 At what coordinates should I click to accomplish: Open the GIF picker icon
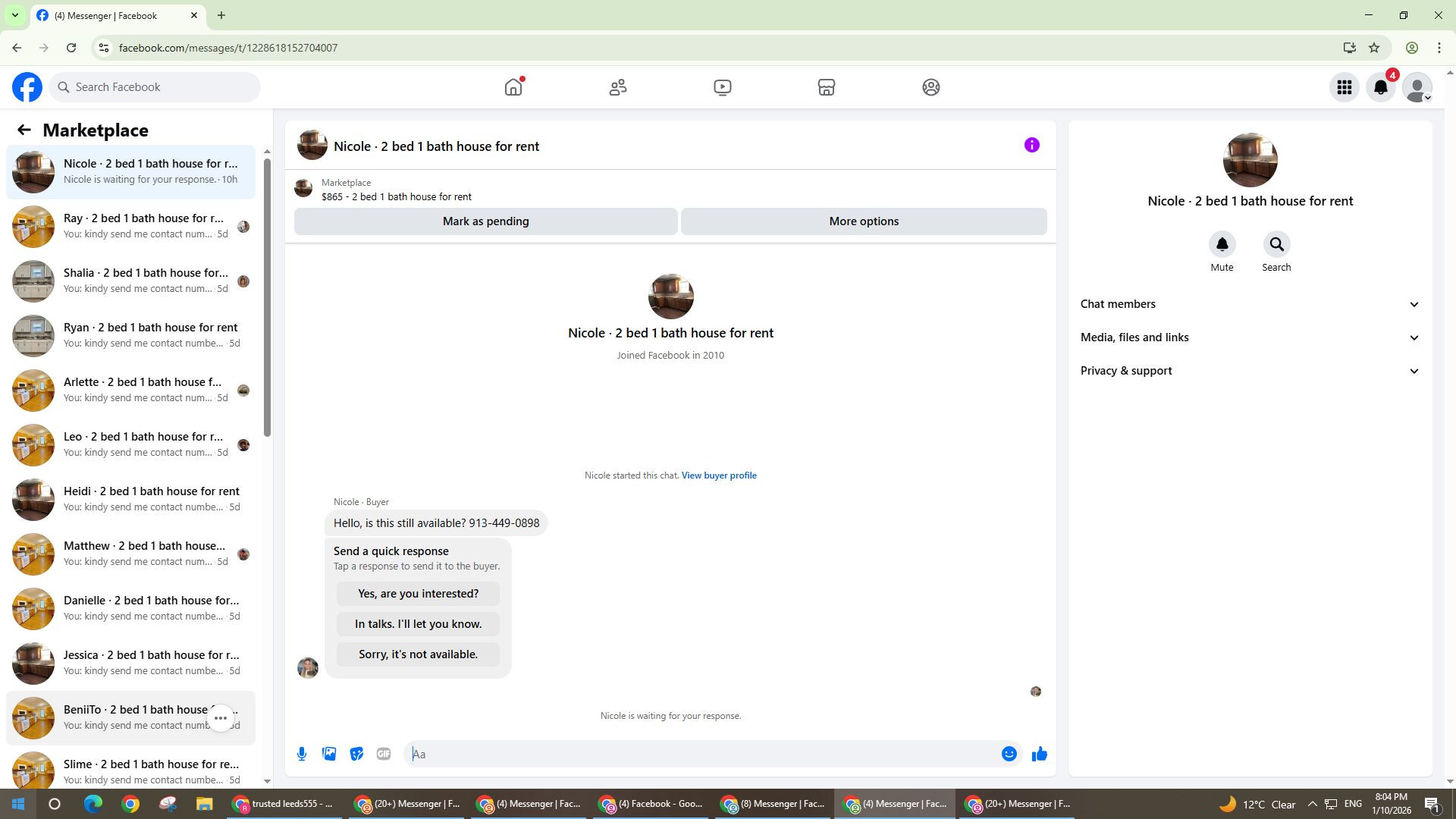[x=384, y=754]
